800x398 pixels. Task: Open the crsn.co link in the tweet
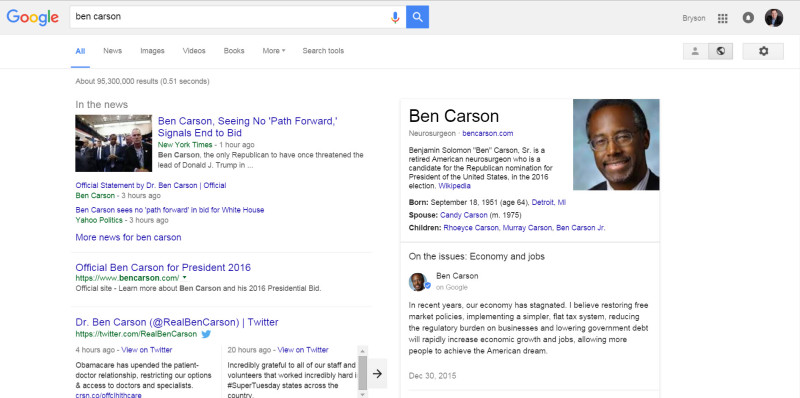coord(108,395)
